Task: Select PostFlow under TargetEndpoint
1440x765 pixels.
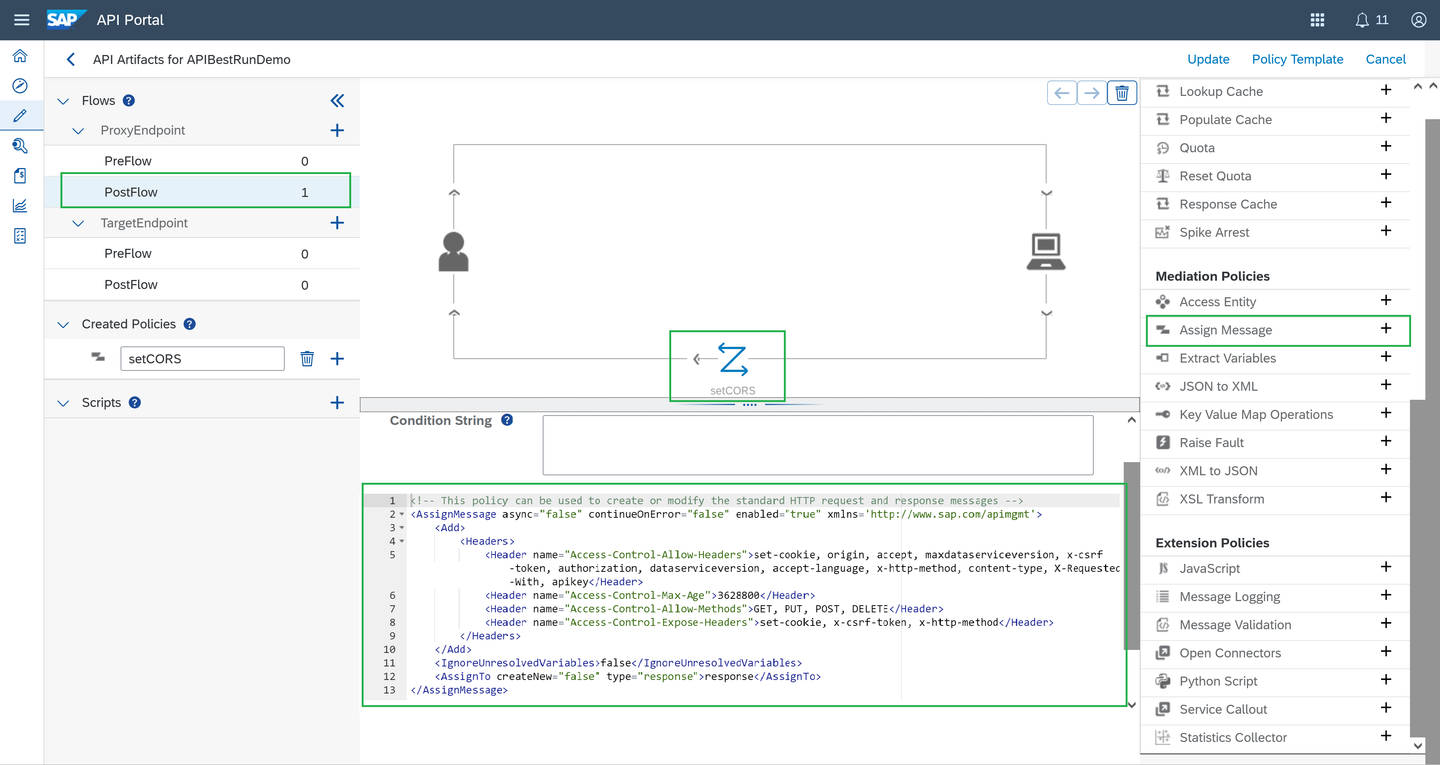Action: point(202,285)
